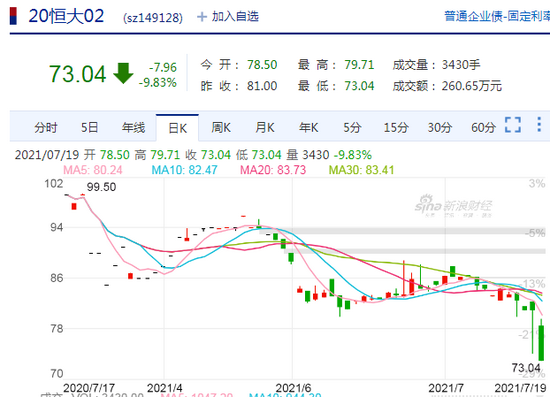
Task: Click the 2021/7/19 date axis label
Action: pyautogui.click(x=520, y=388)
